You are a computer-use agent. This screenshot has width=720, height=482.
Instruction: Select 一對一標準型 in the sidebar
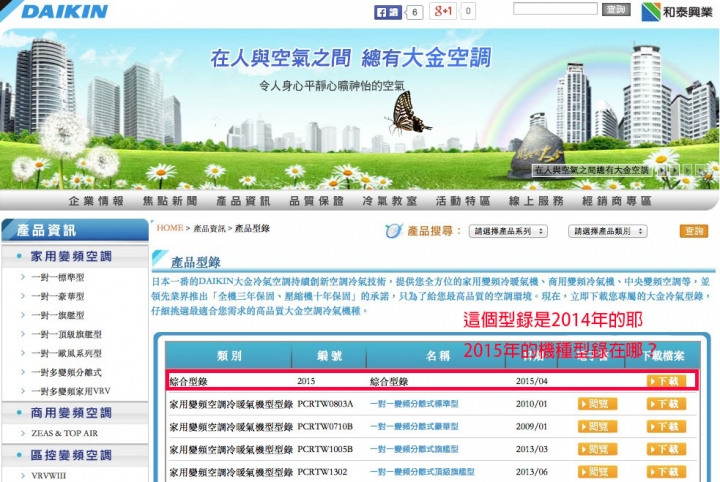[57, 277]
